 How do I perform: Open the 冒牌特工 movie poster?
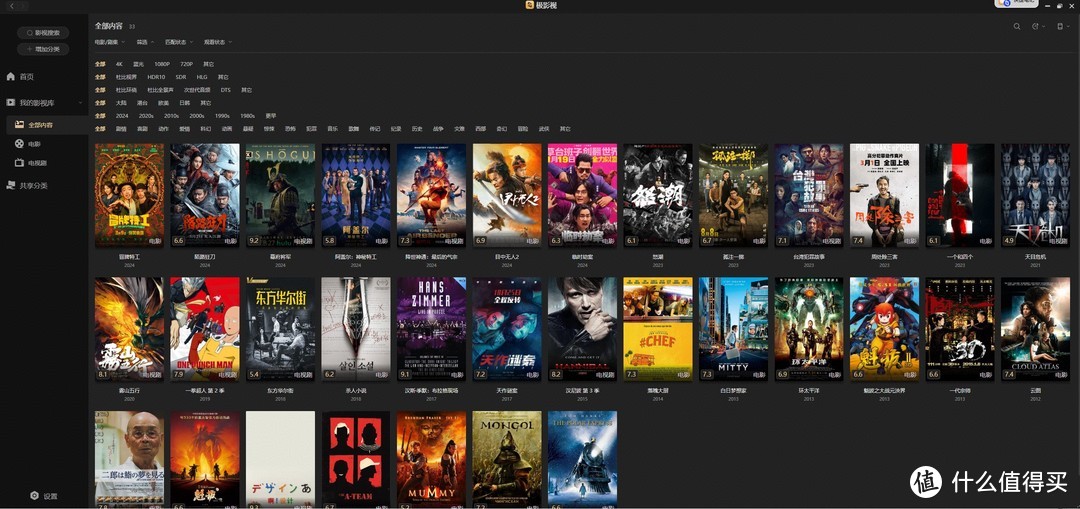coord(129,195)
